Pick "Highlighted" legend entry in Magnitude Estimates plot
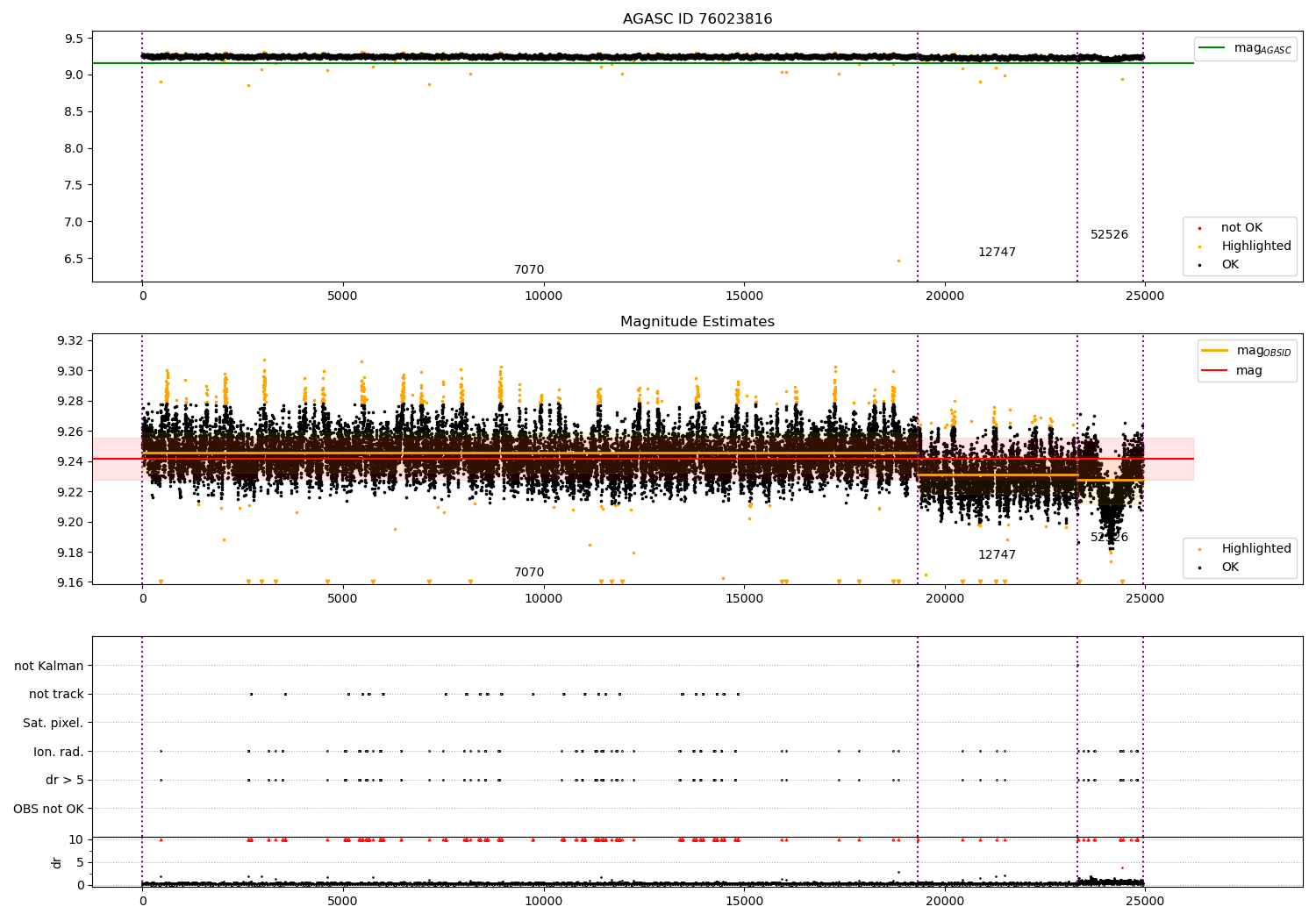This screenshot has height=921, width=1316. click(x=1245, y=549)
